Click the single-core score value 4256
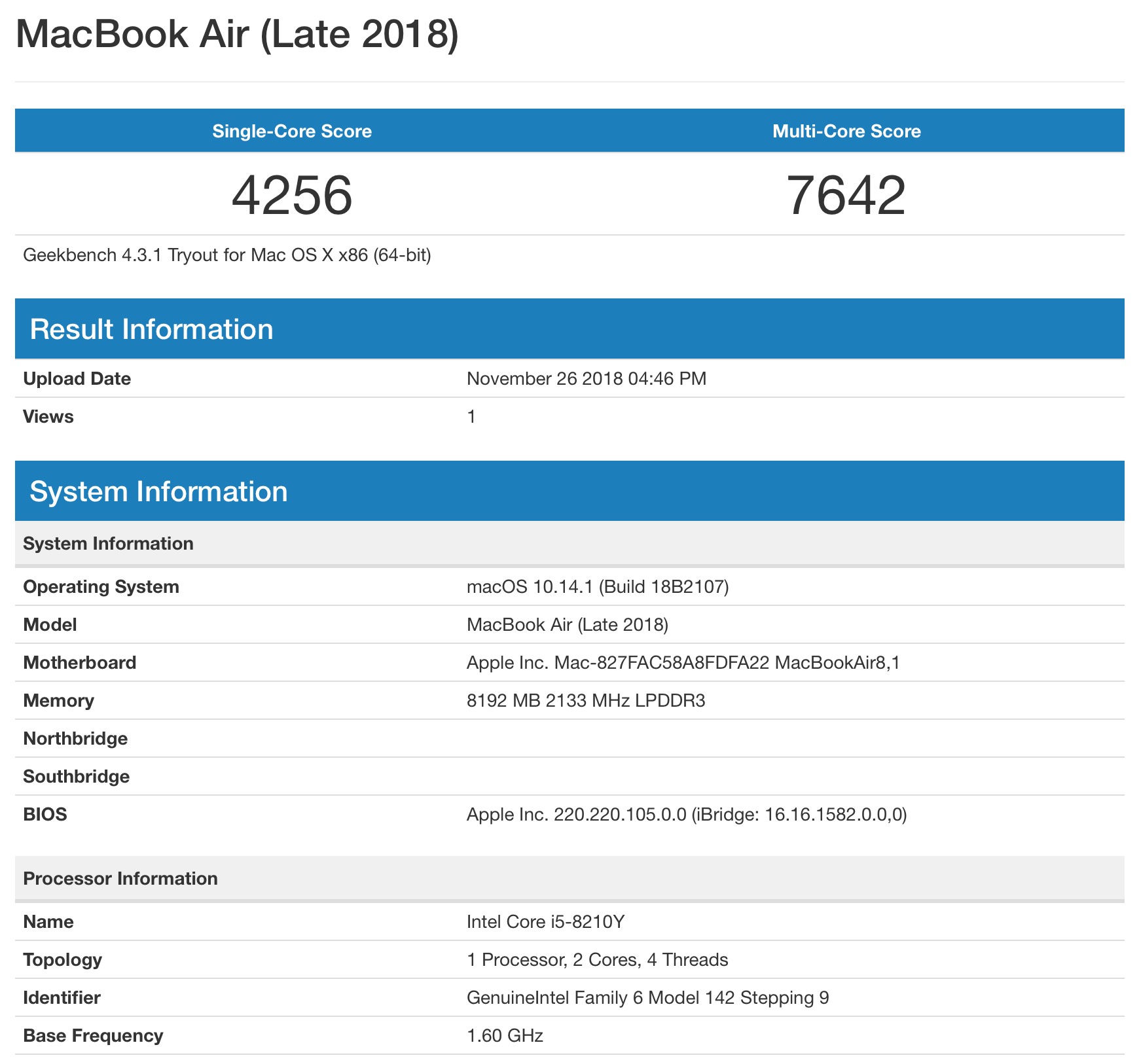 click(292, 196)
